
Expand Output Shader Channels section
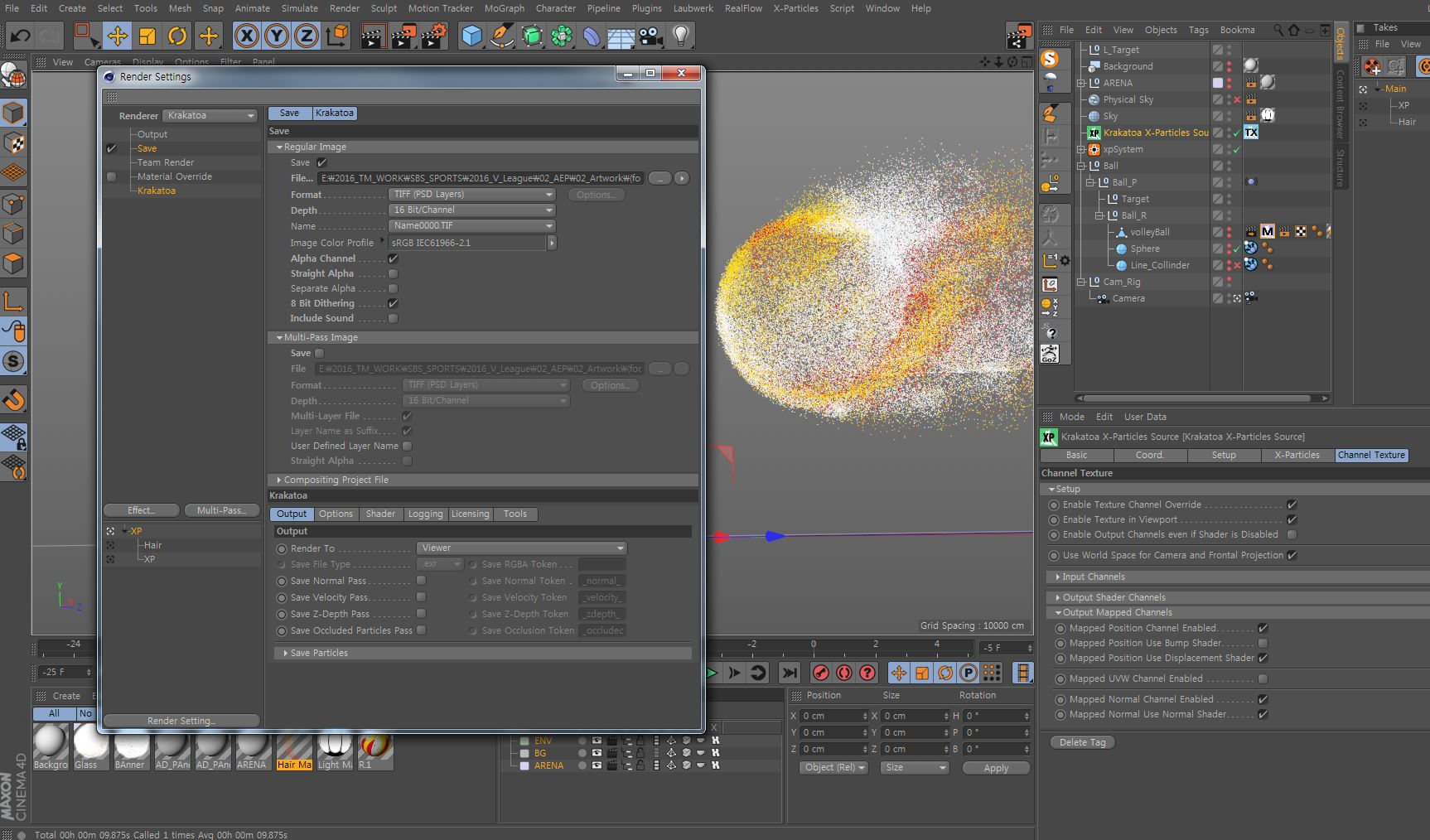click(1058, 597)
